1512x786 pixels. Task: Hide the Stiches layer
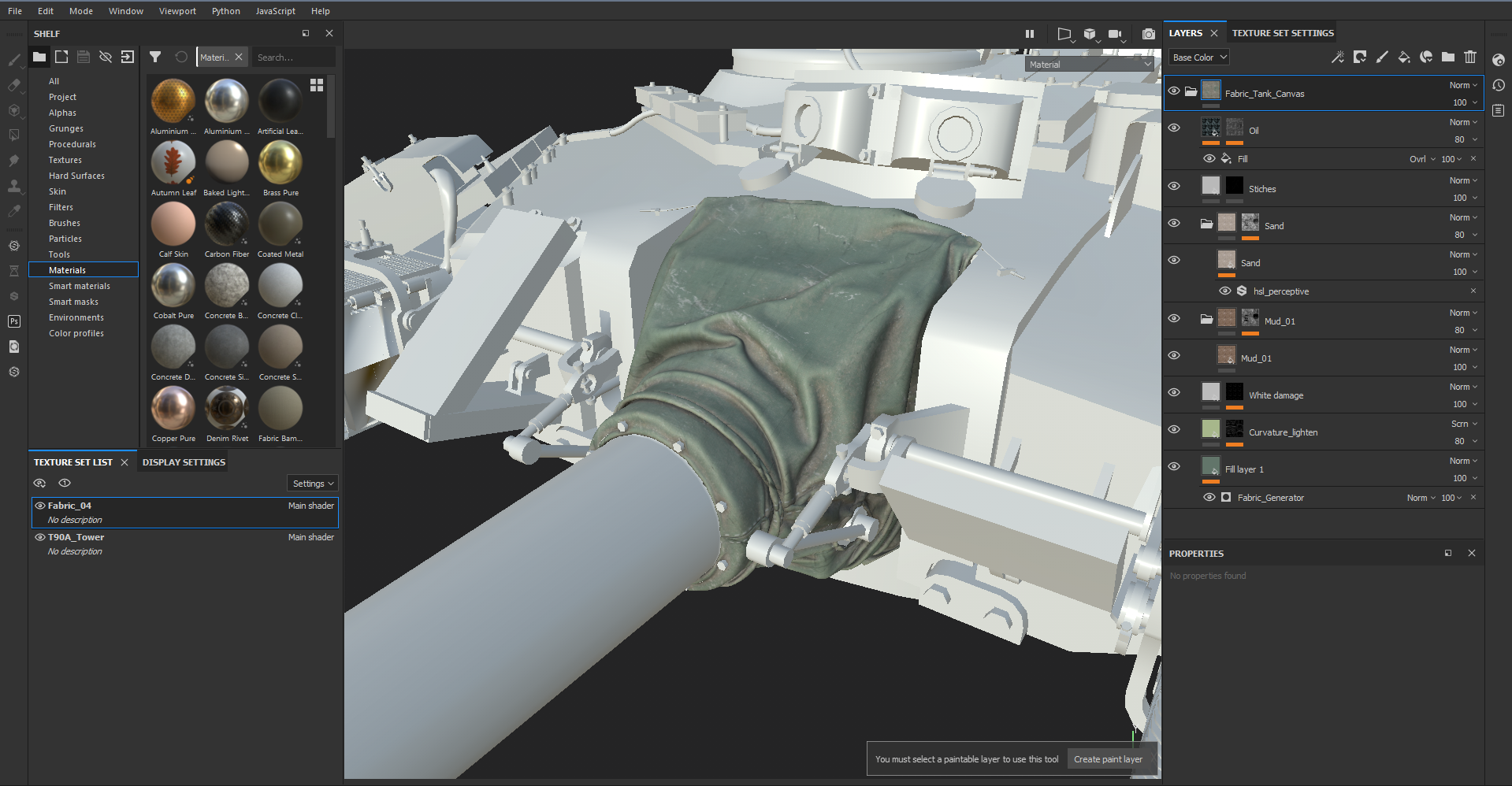click(x=1174, y=187)
